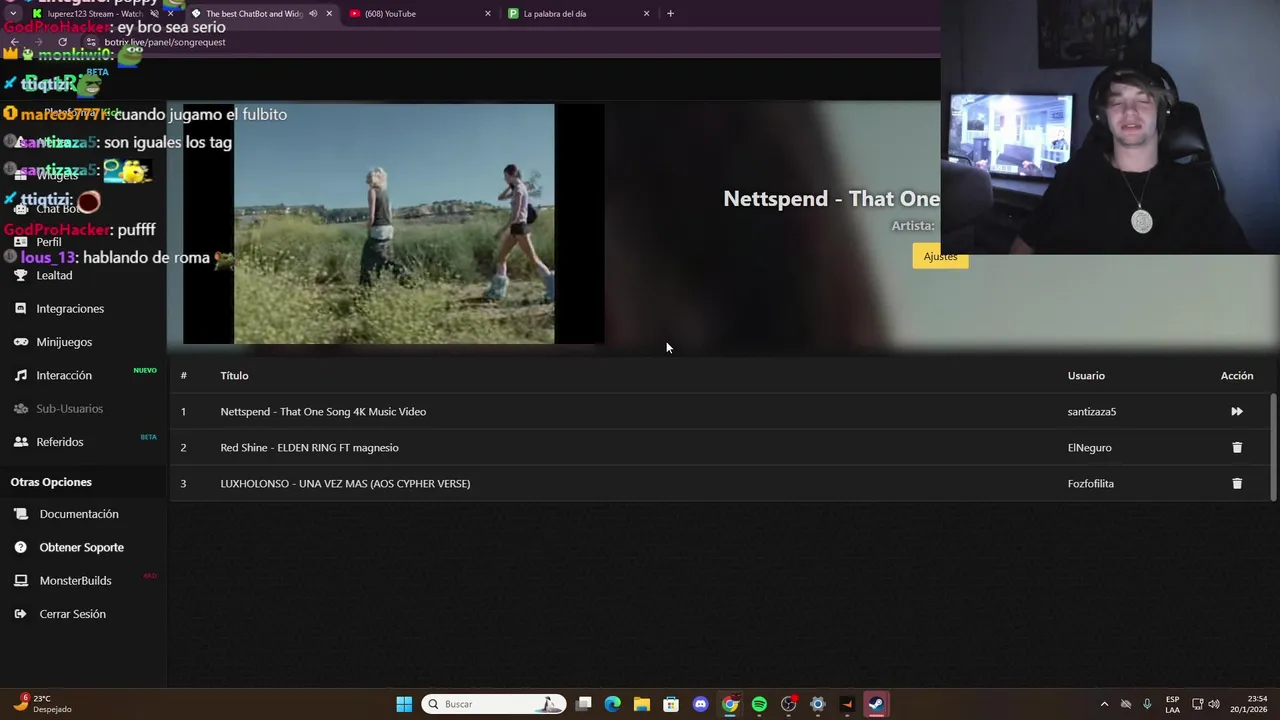Open Minijuegos in the sidebar
Viewport: 1280px width, 720px height.
click(64, 342)
